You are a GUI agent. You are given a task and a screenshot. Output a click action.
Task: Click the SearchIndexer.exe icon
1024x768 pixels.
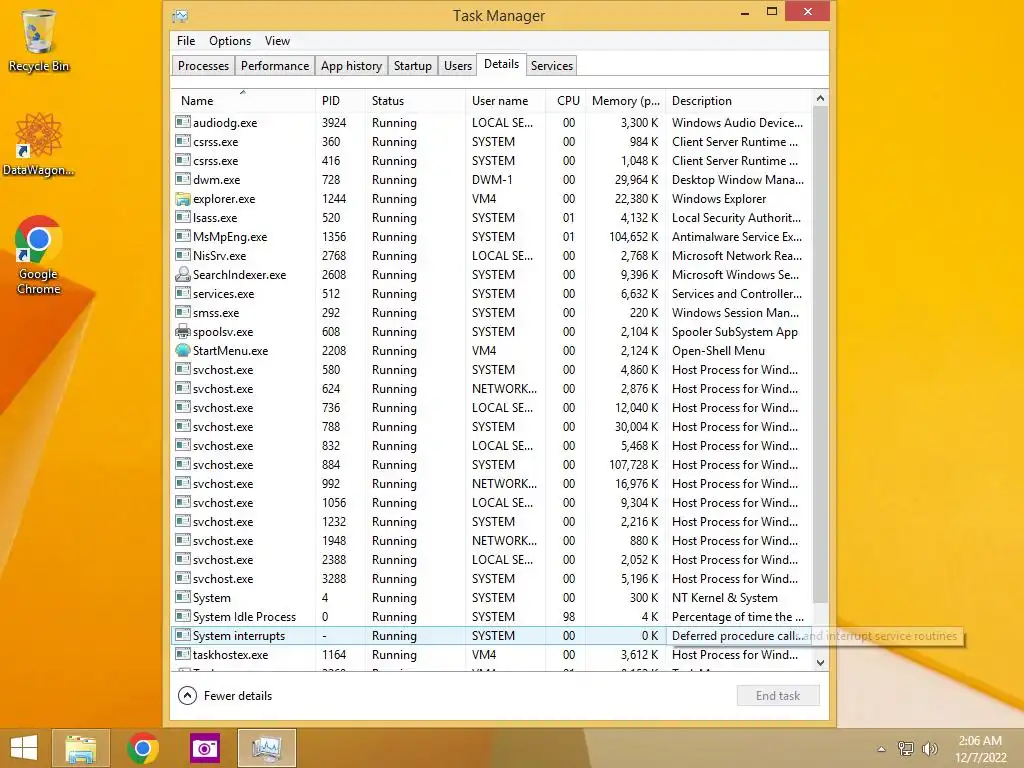coord(183,274)
